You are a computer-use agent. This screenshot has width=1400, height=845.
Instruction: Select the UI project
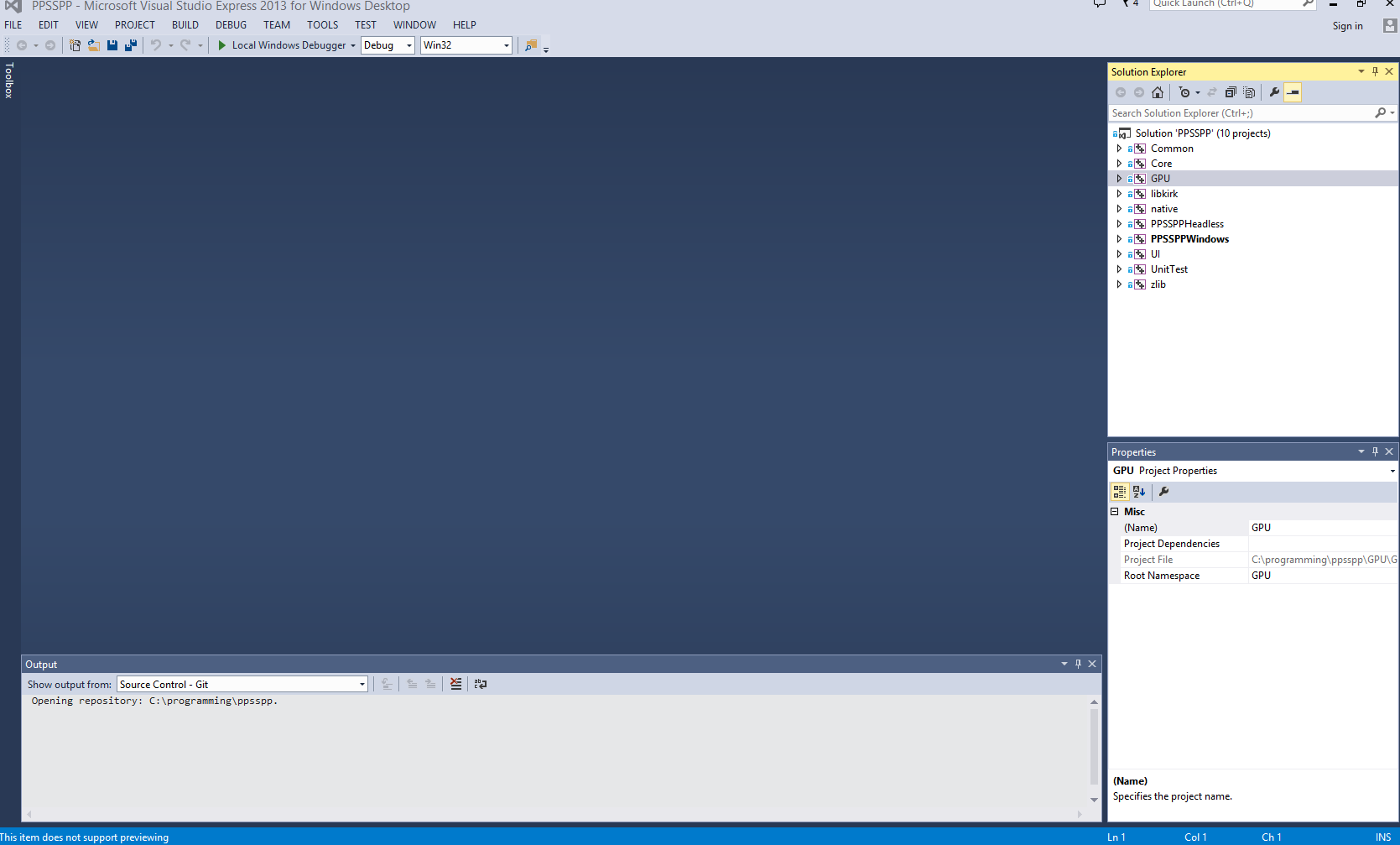point(1155,254)
